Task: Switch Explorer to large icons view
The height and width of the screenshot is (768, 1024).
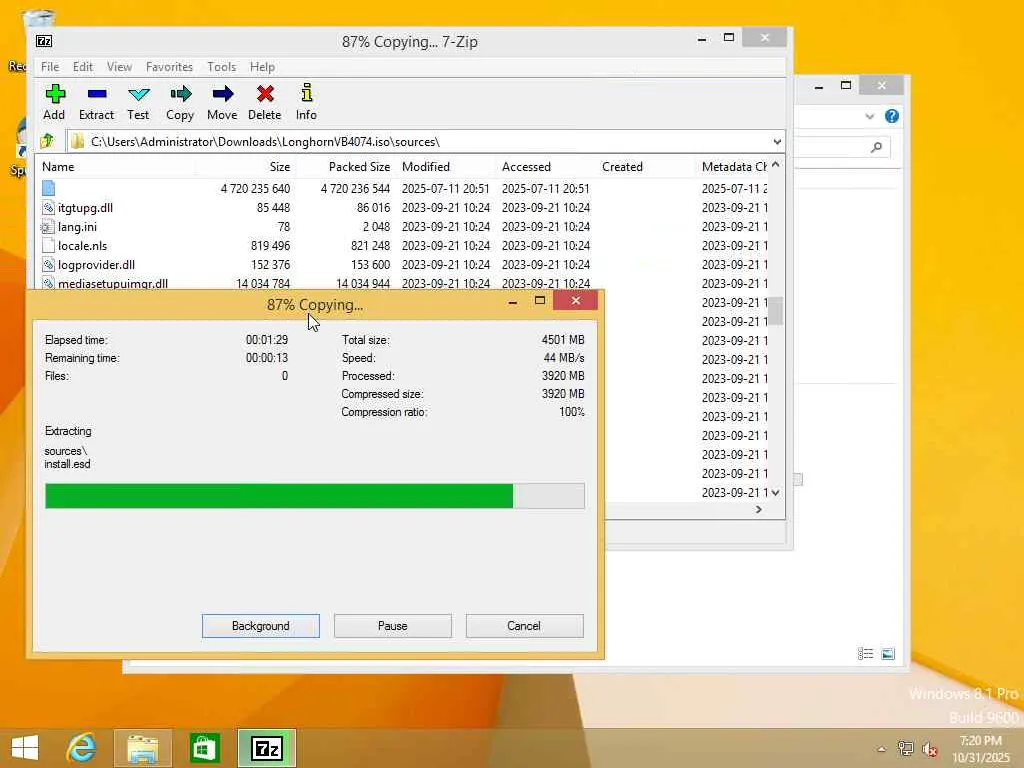Action: coord(888,654)
